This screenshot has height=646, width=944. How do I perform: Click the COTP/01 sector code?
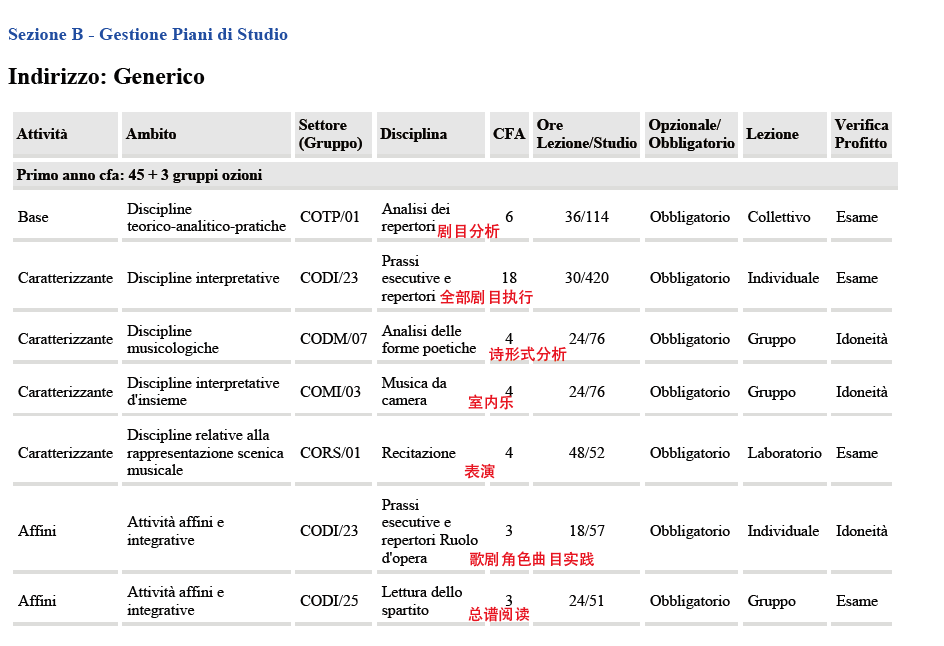pos(330,217)
